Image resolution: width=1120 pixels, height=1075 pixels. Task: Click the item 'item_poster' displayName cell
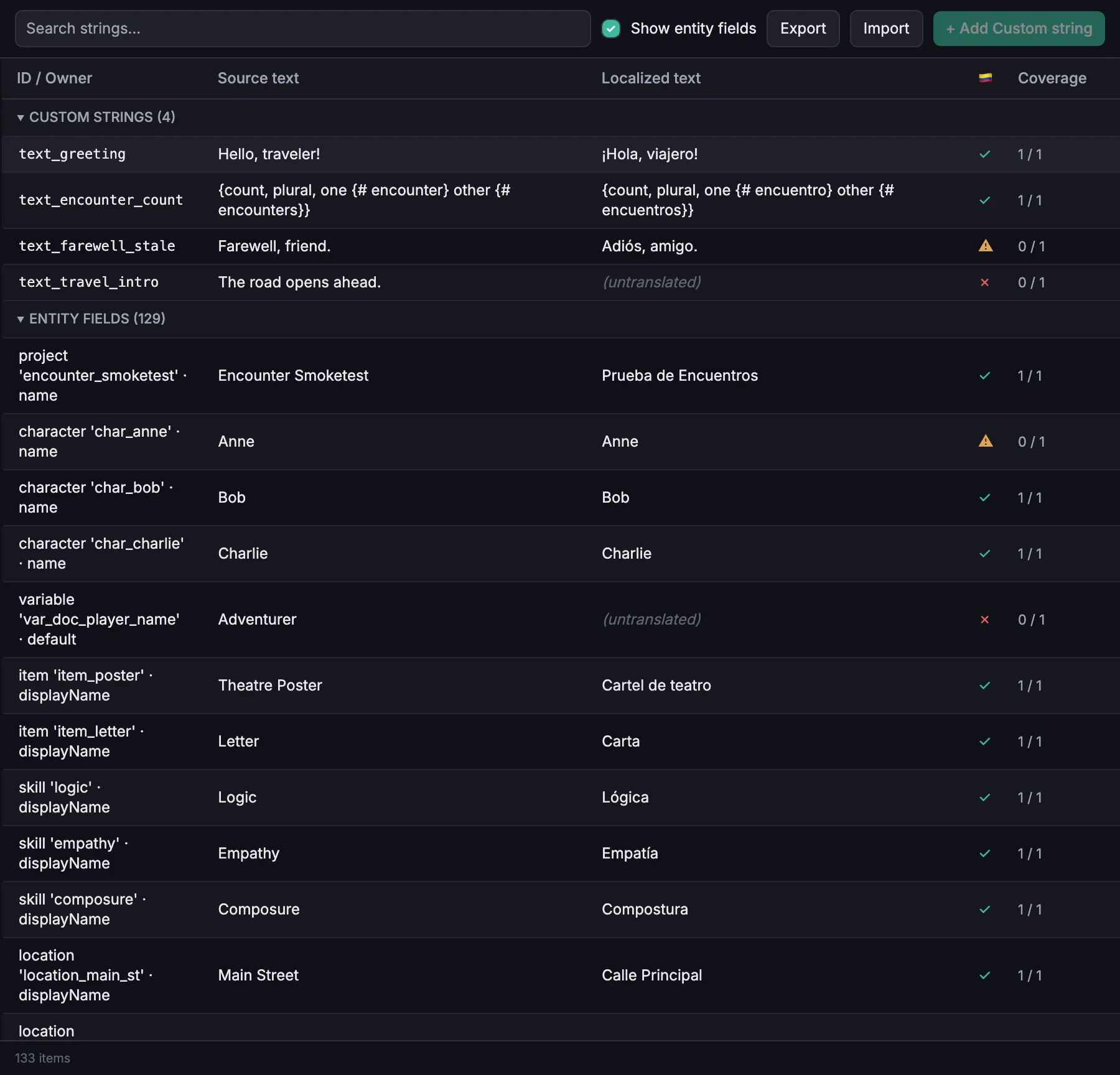point(86,686)
